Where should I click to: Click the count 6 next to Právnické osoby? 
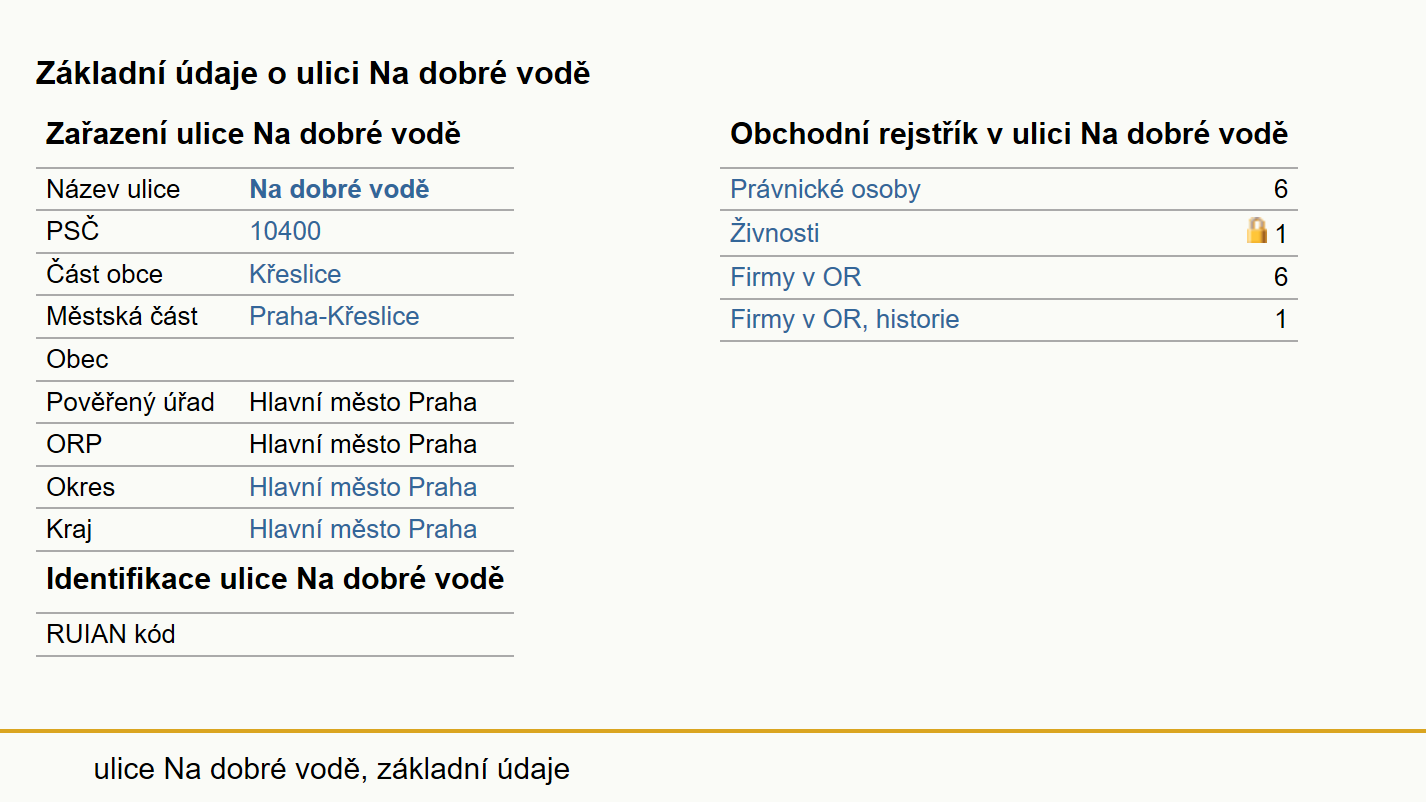pos(1281,190)
